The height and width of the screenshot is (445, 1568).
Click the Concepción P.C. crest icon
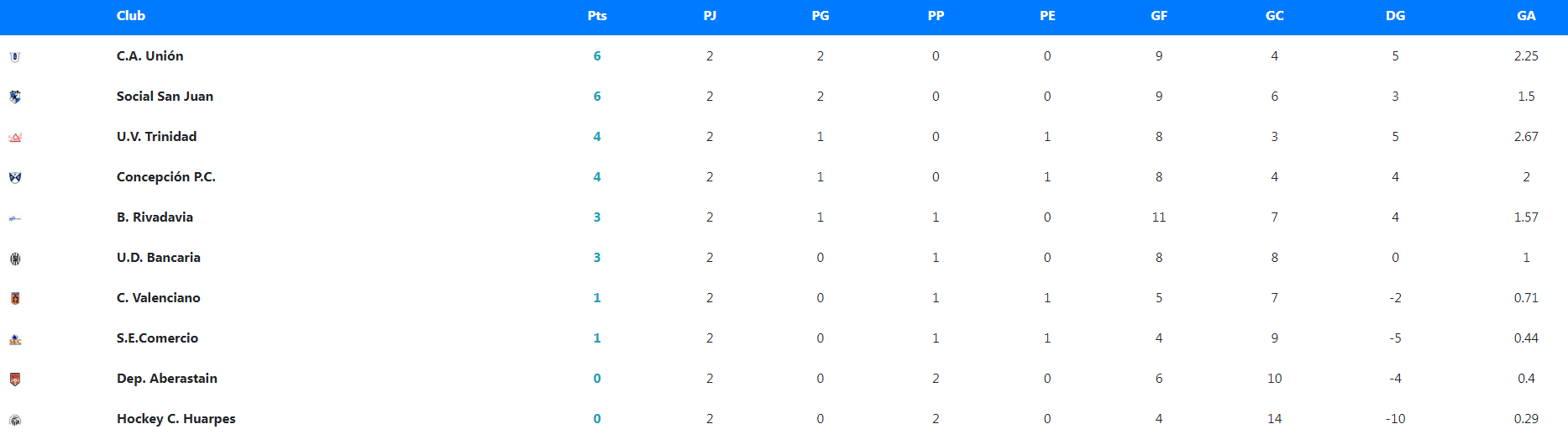coord(15,178)
